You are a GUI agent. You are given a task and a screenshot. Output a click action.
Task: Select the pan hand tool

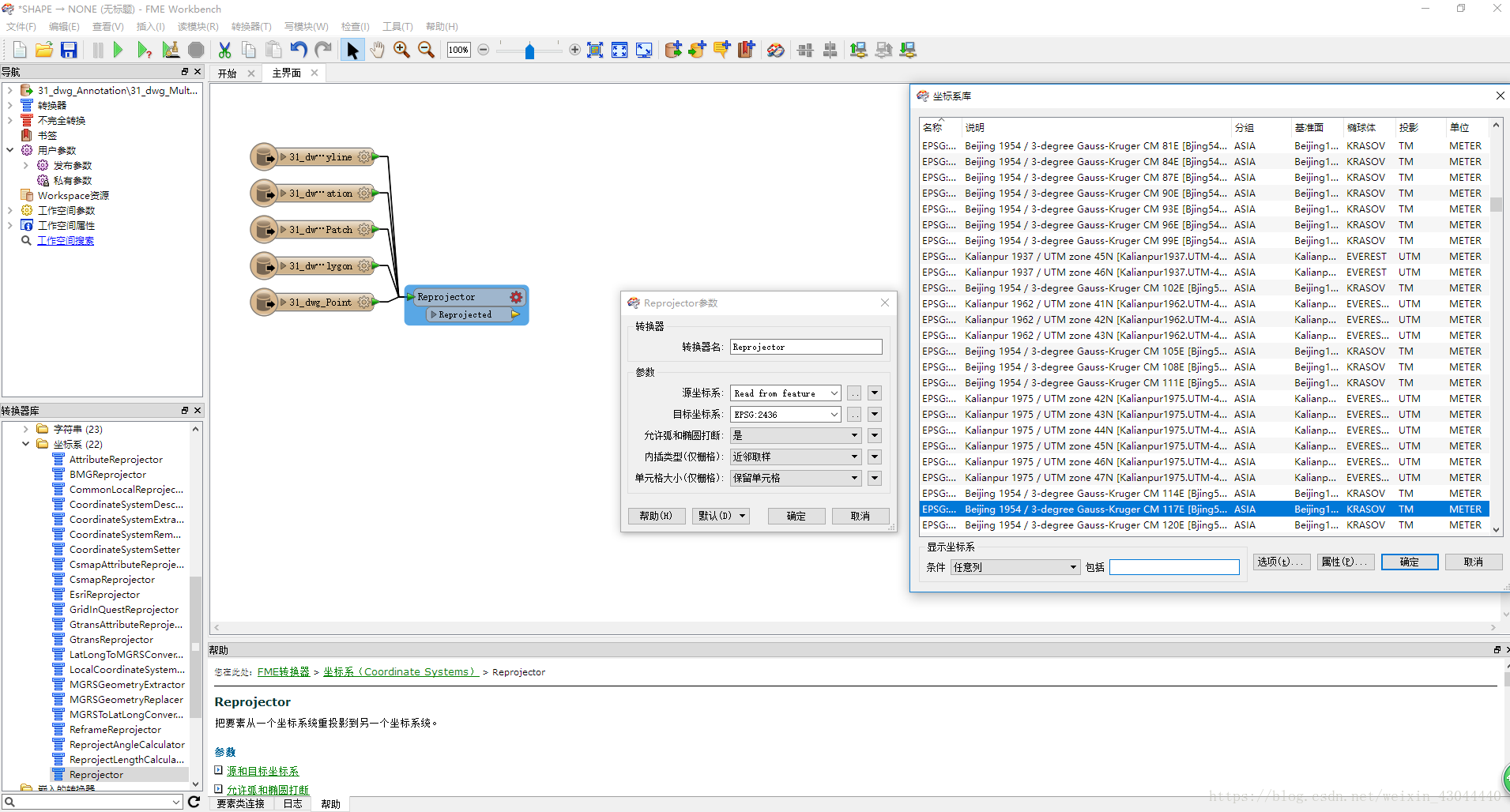coord(377,50)
